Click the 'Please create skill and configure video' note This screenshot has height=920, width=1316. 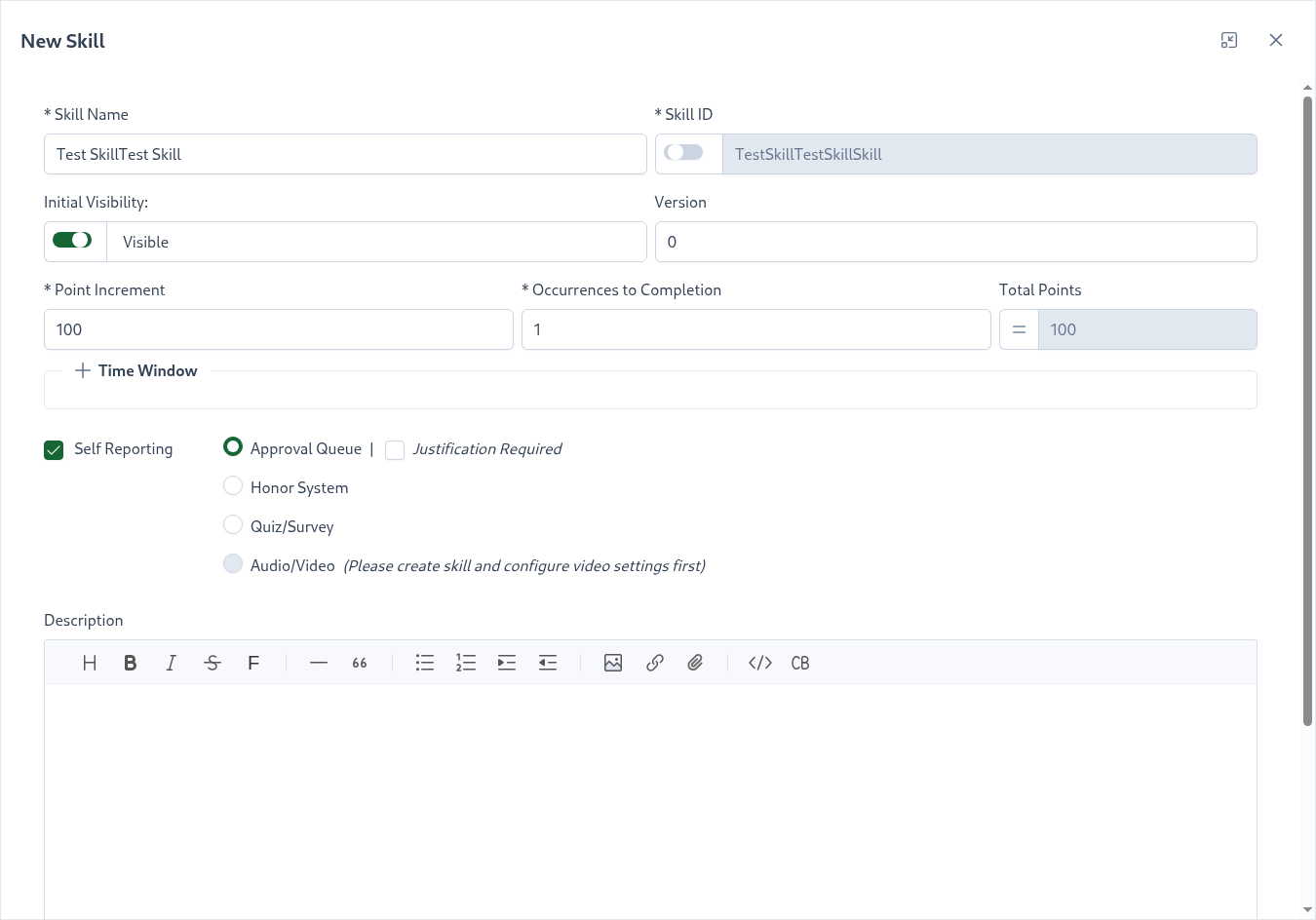click(524, 565)
